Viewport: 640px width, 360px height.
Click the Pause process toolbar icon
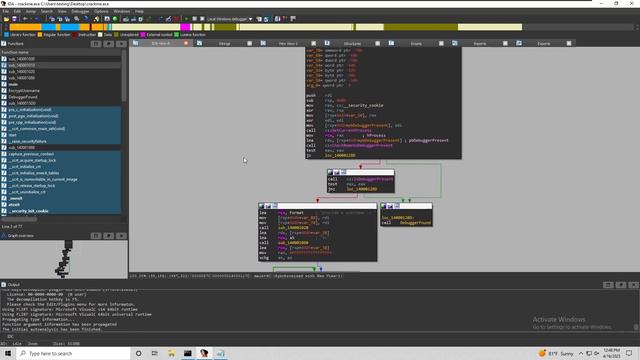[x=195, y=19]
